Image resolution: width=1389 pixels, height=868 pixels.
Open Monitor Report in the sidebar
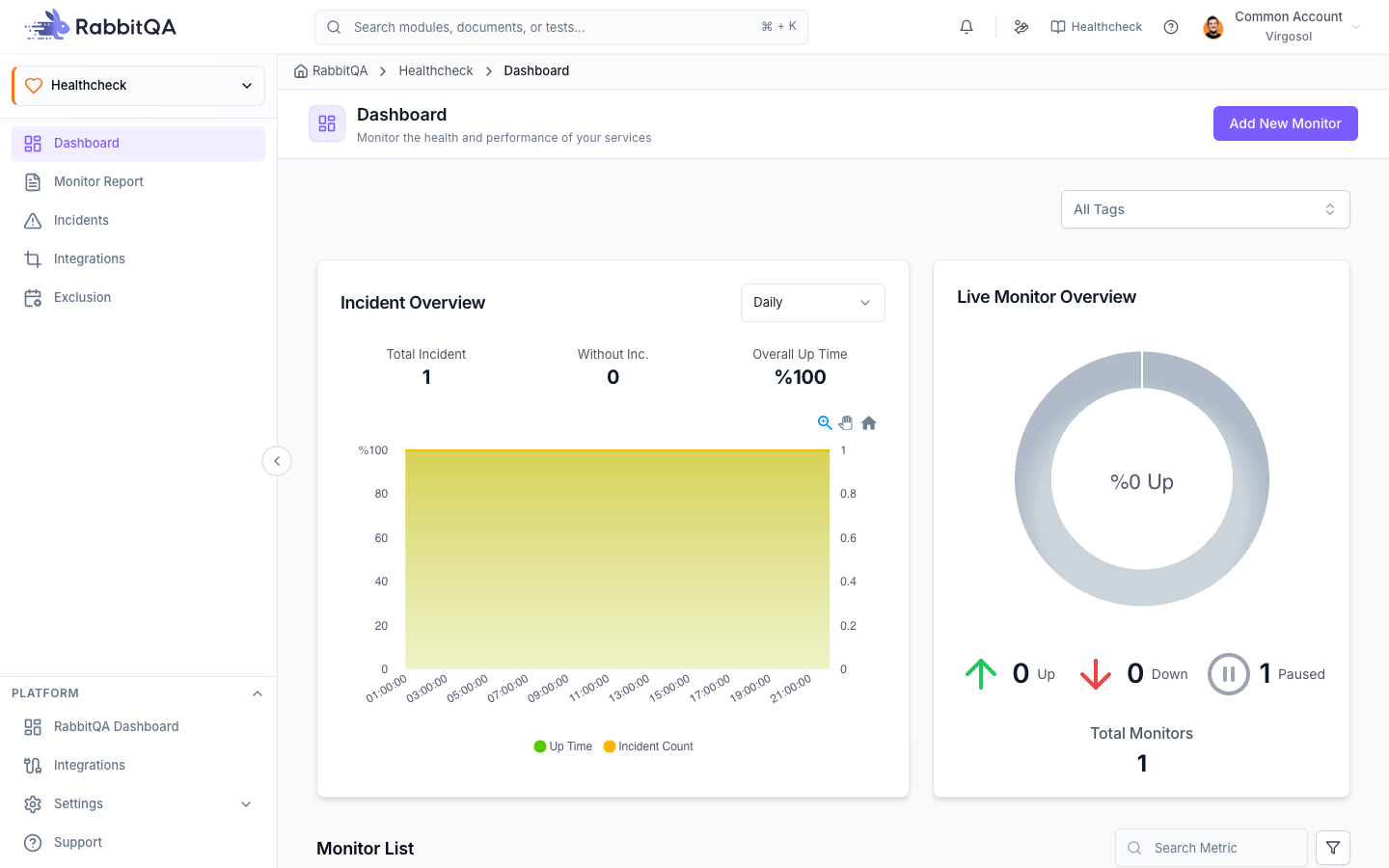click(138, 182)
